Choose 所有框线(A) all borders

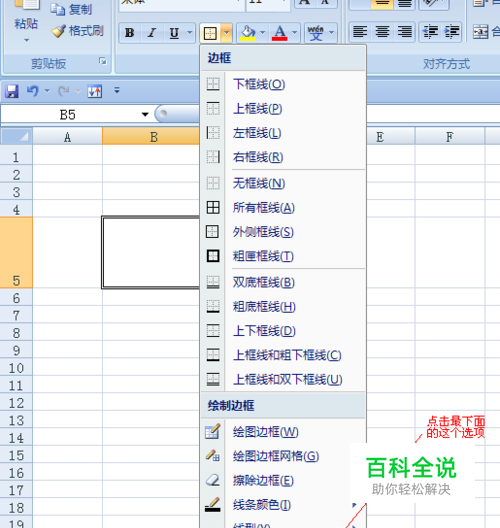tap(283, 207)
